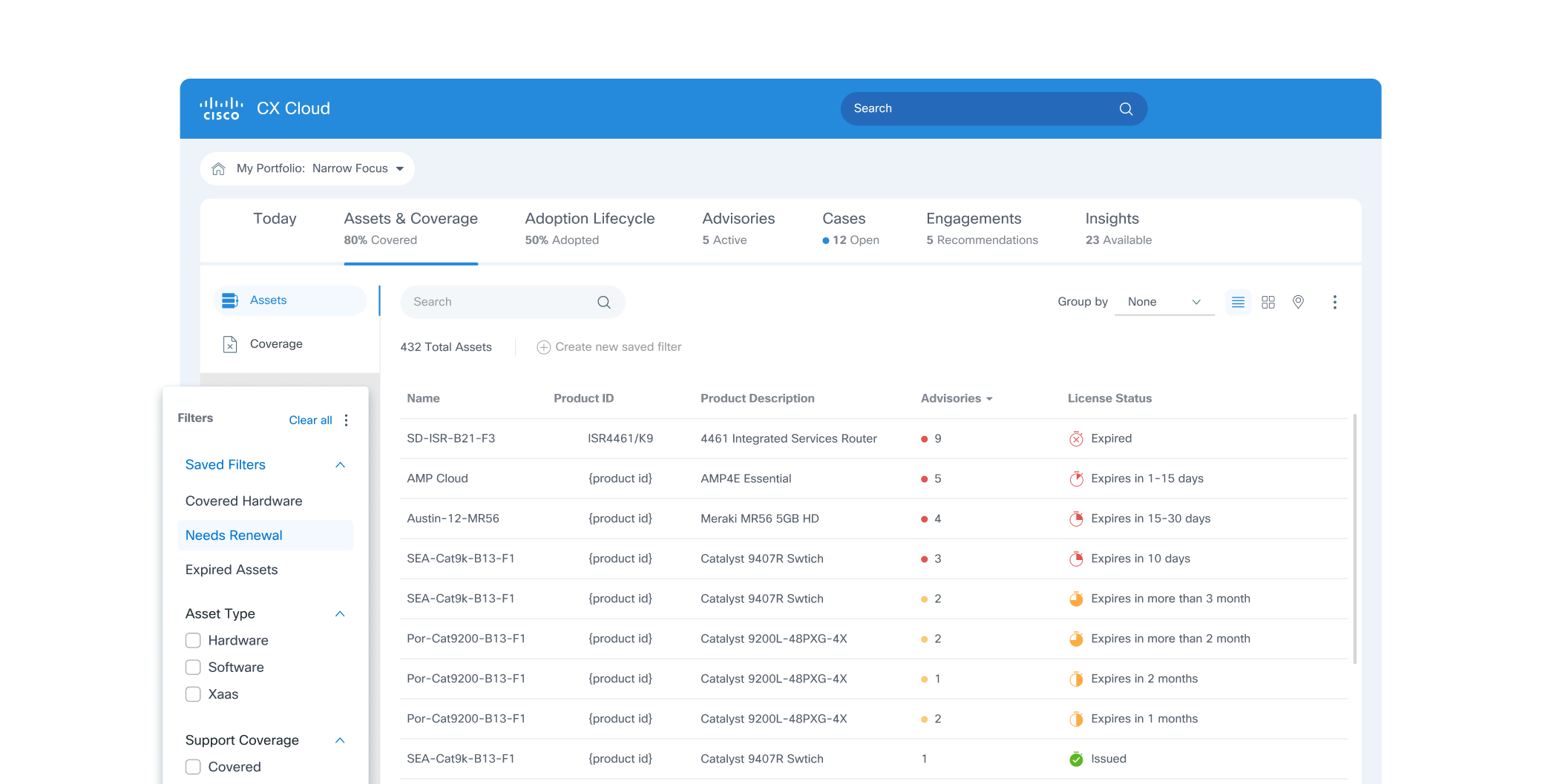This screenshot has height=784, width=1545.
Task: Select the Needs Renewal saved filter
Action: point(233,535)
